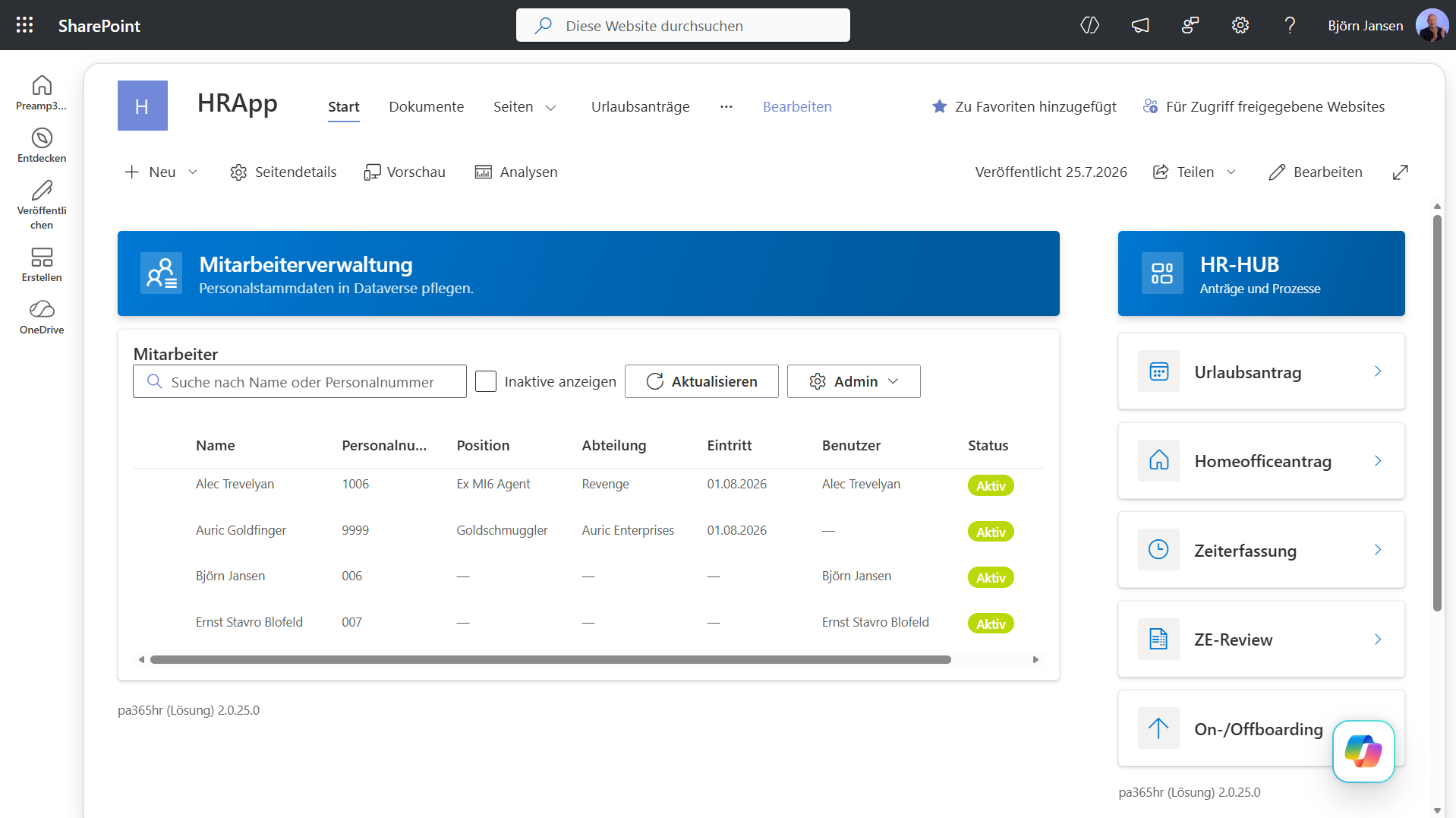Expand the Neu dropdown
This screenshot has height=818, width=1456.
click(x=193, y=172)
